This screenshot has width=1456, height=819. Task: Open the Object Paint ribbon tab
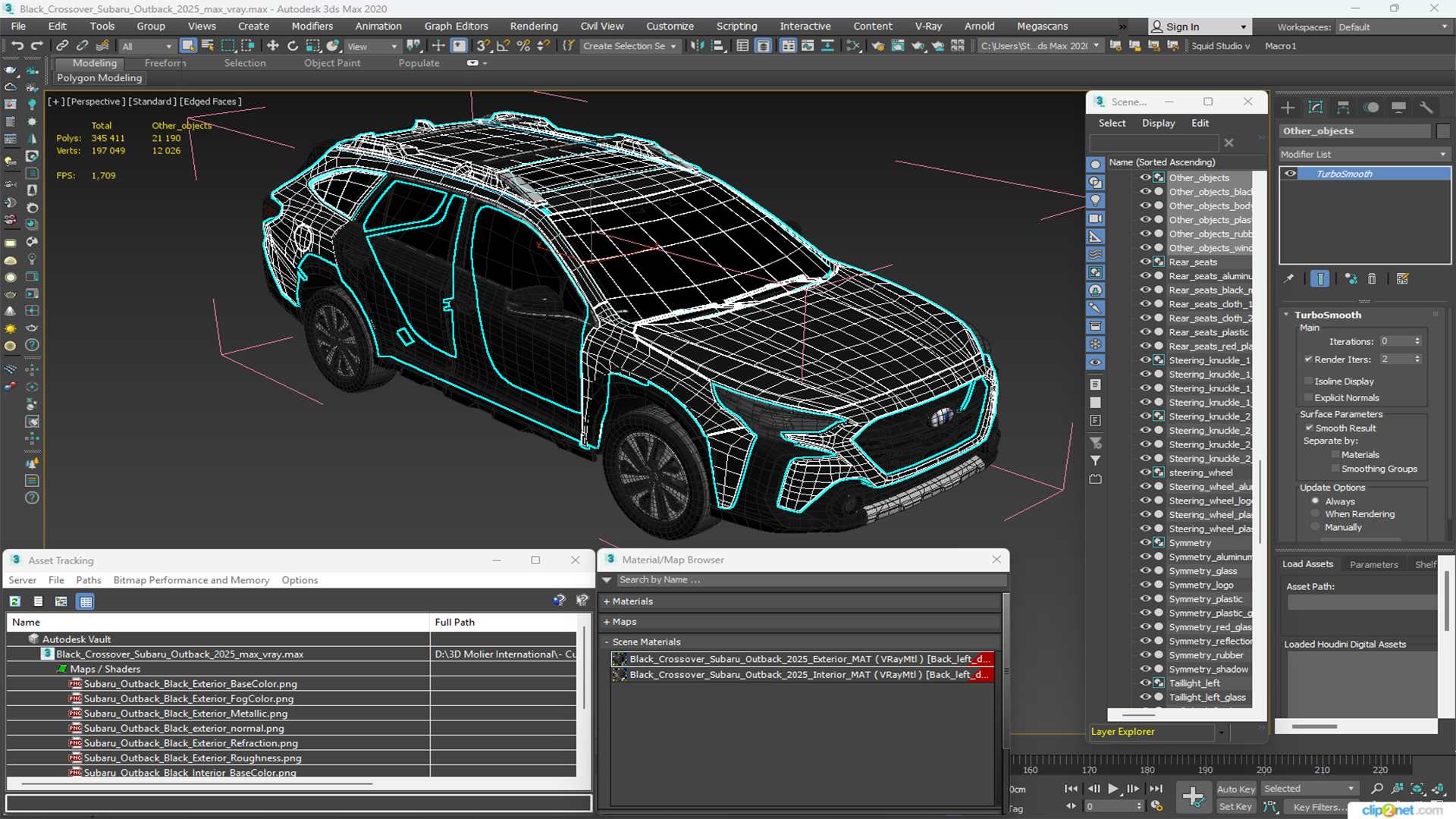(x=332, y=63)
